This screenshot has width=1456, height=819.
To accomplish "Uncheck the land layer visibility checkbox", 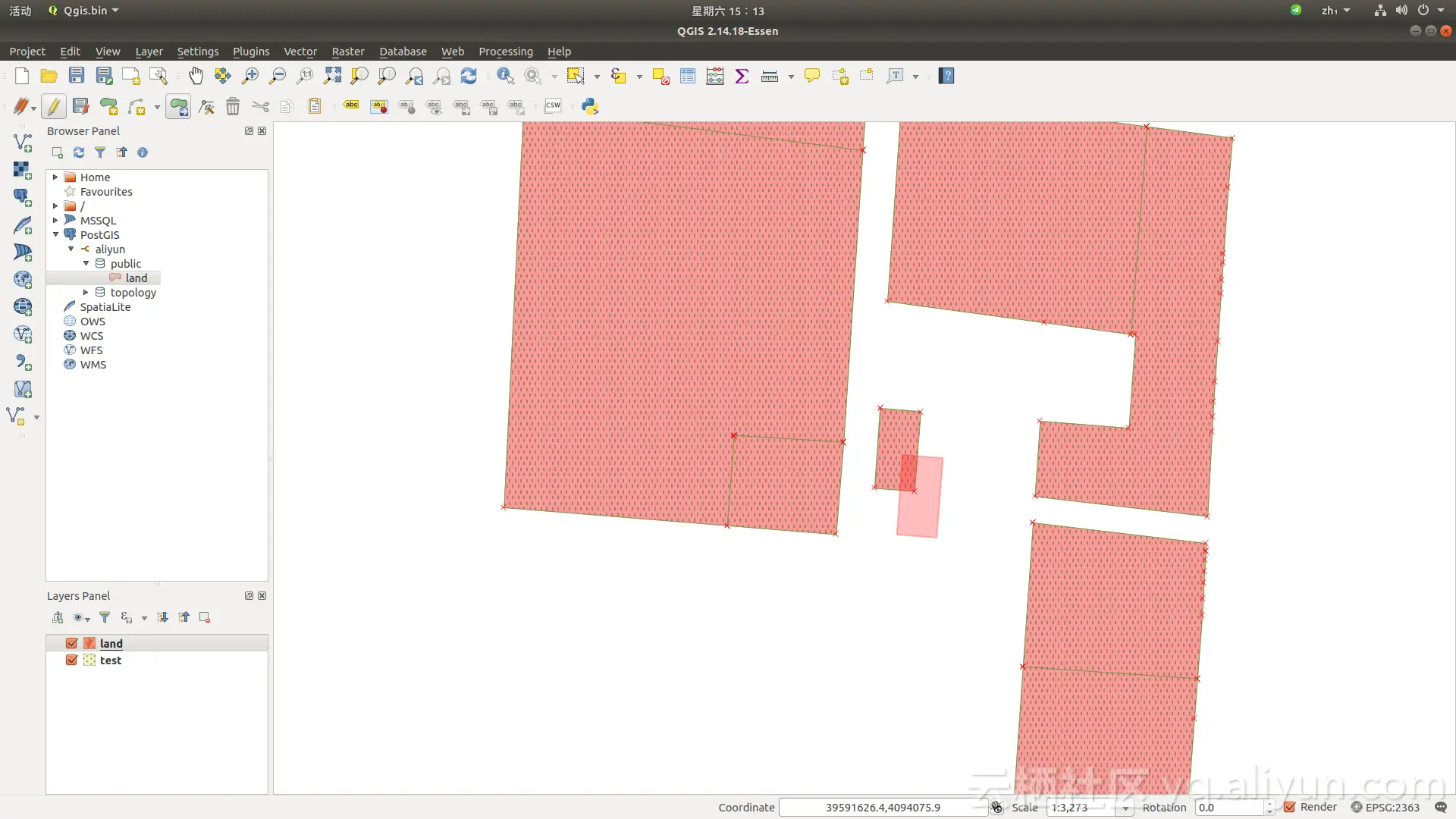I will [72, 643].
